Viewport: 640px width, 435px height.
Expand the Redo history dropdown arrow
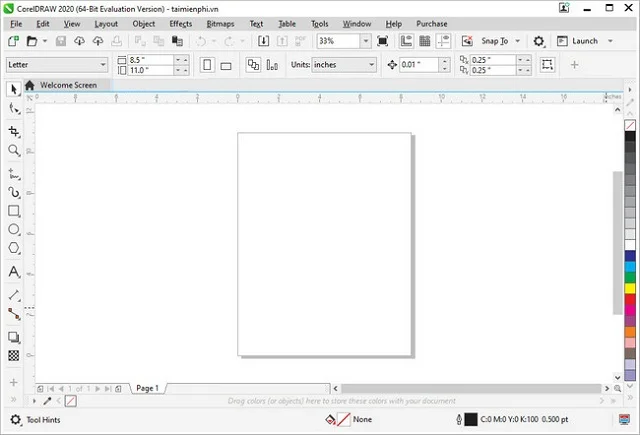[x=242, y=41]
